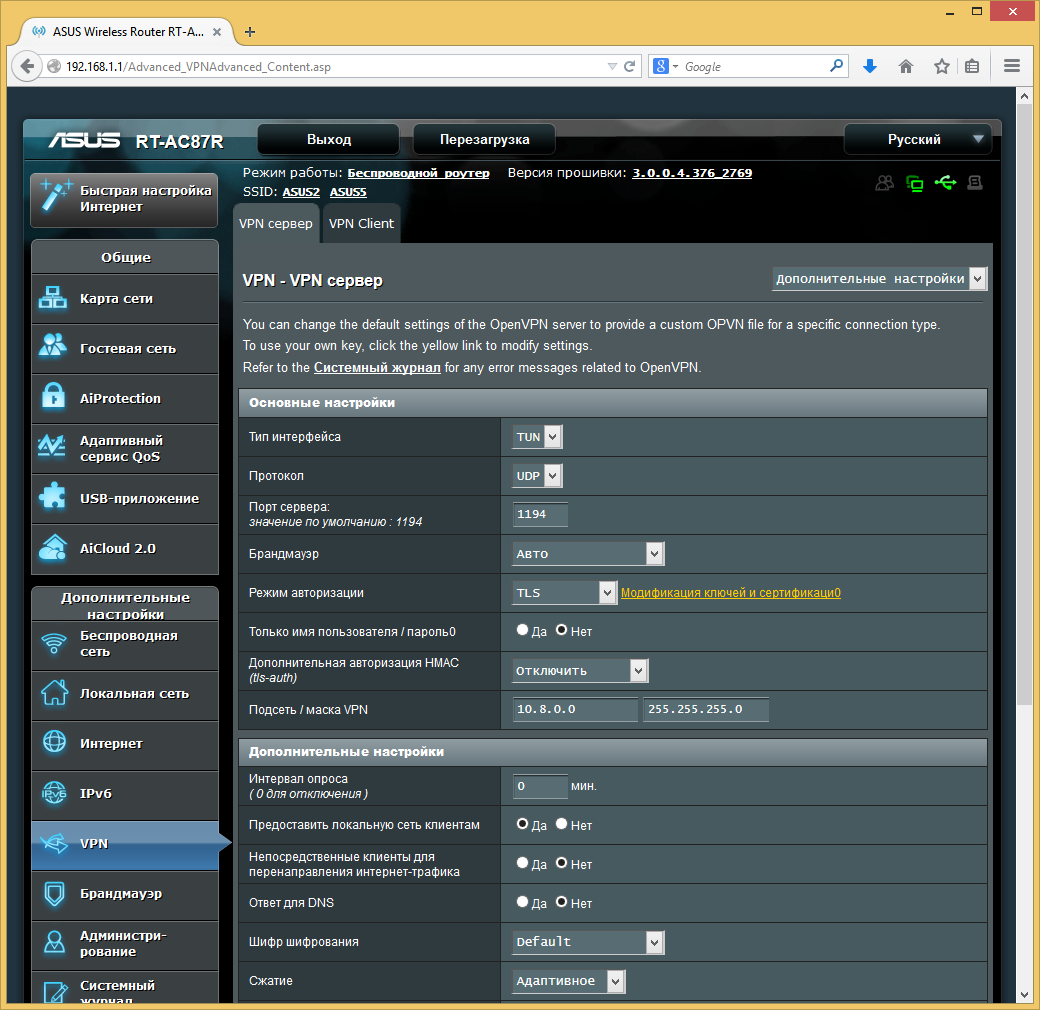The width and height of the screenshot is (1040, 1010).
Task: Open the Брандмауэр Авто dropdown
Action: click(x=588, y=554)
